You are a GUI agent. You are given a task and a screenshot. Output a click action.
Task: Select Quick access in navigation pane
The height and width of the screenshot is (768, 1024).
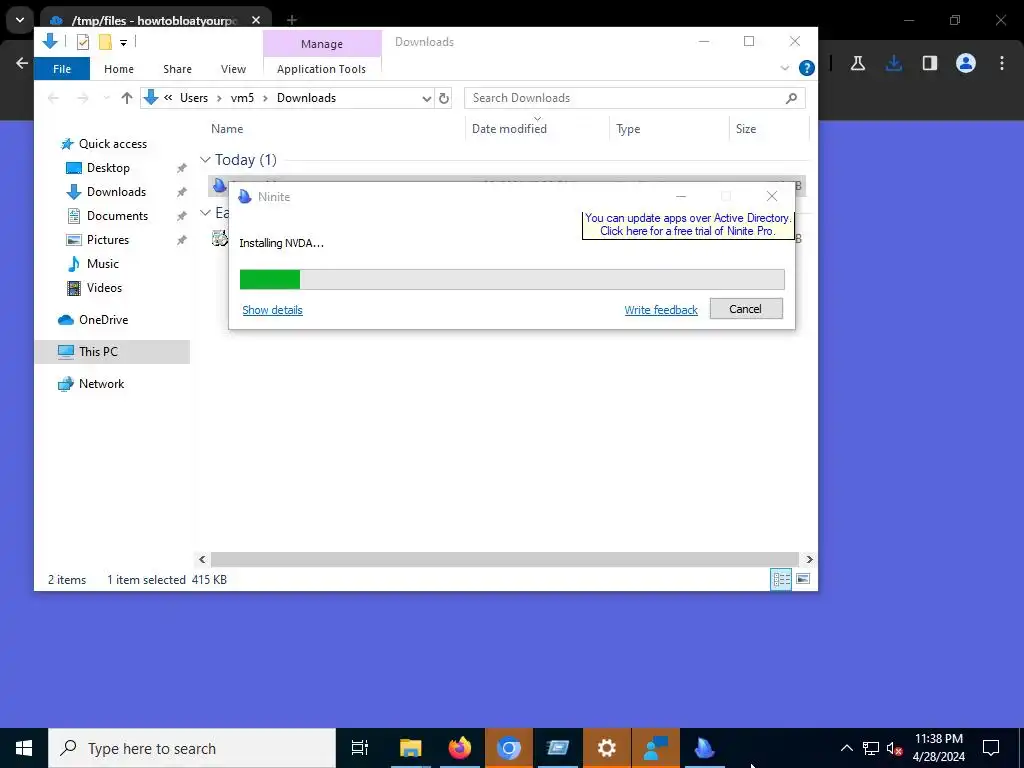pos(113,144)
